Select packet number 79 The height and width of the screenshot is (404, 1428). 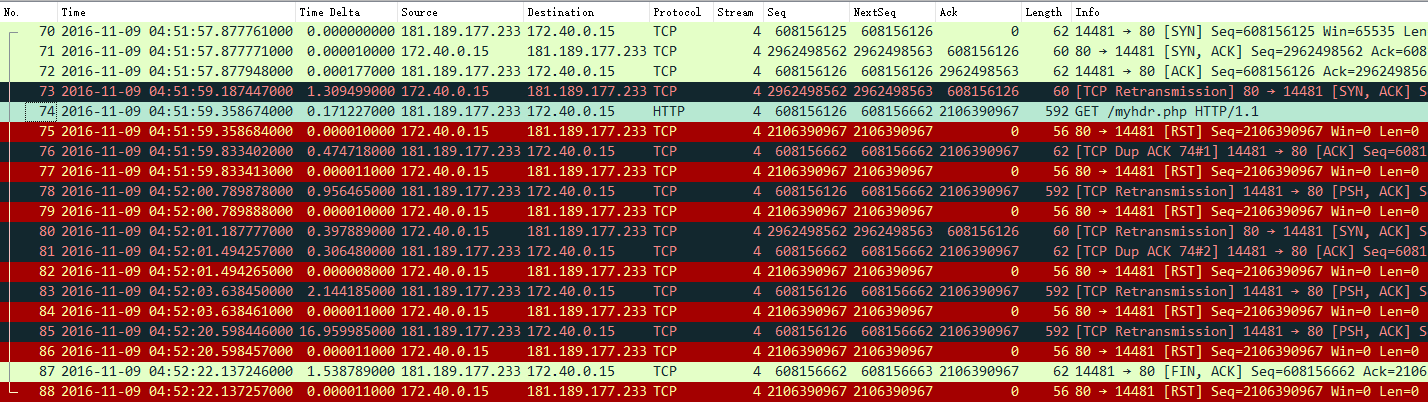click(714, 211)
